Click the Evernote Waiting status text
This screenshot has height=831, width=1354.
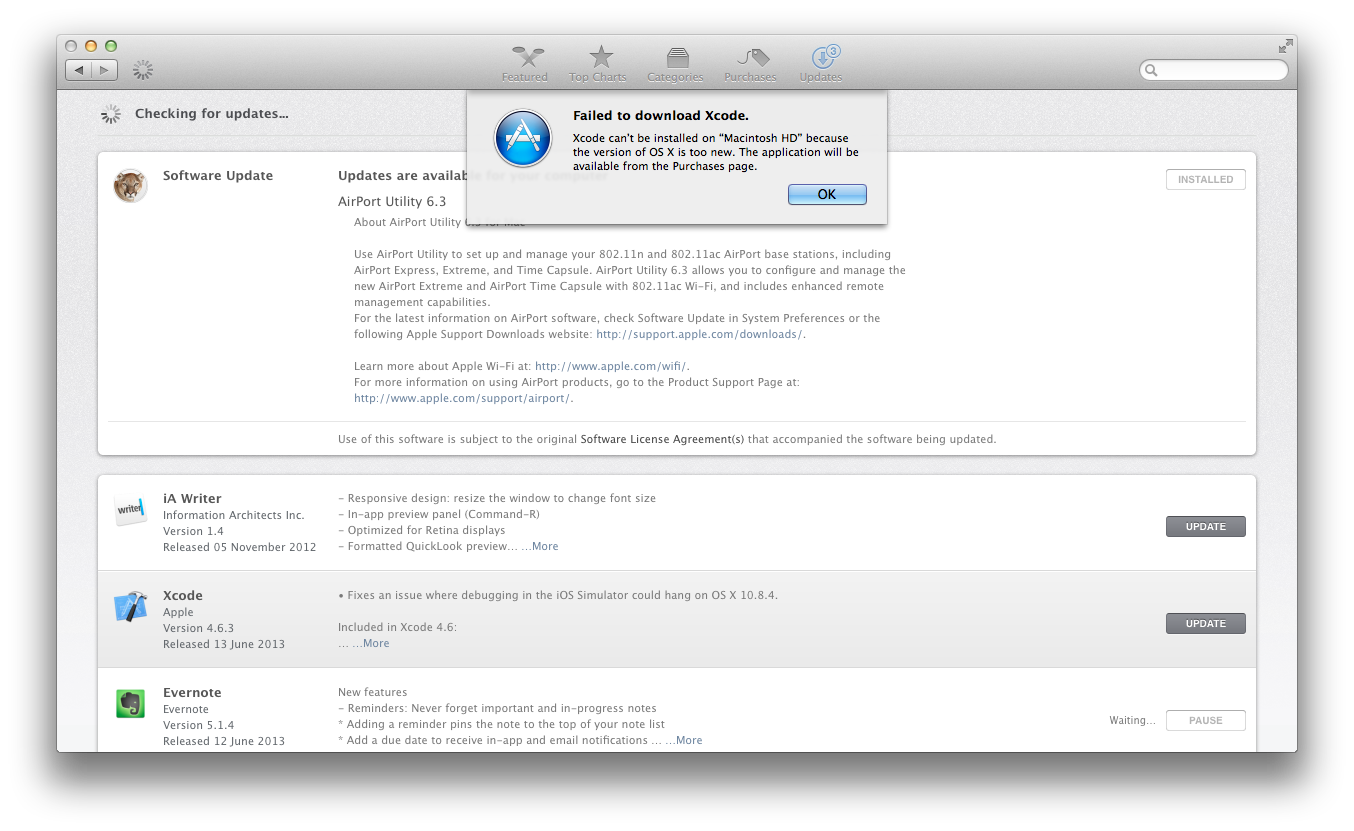coord(1132,720)
